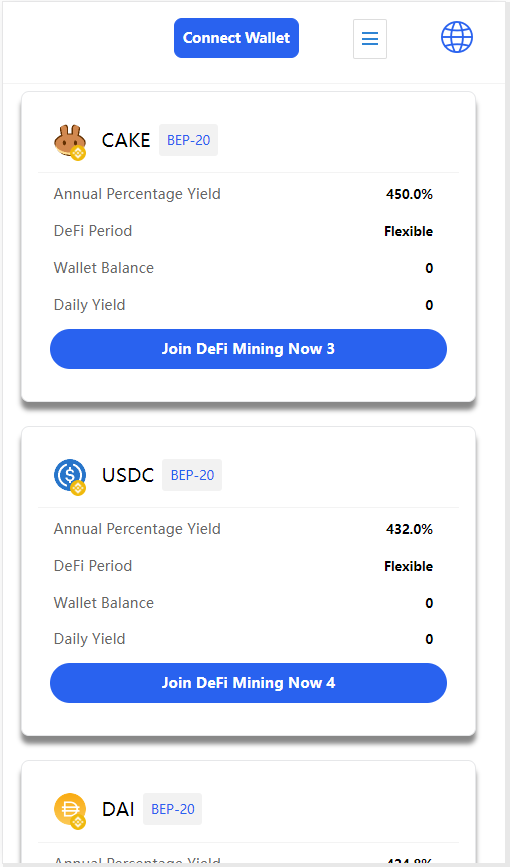Click the 432.0% yield value for USDC
The image size is (510, 867).
(409, 529)
